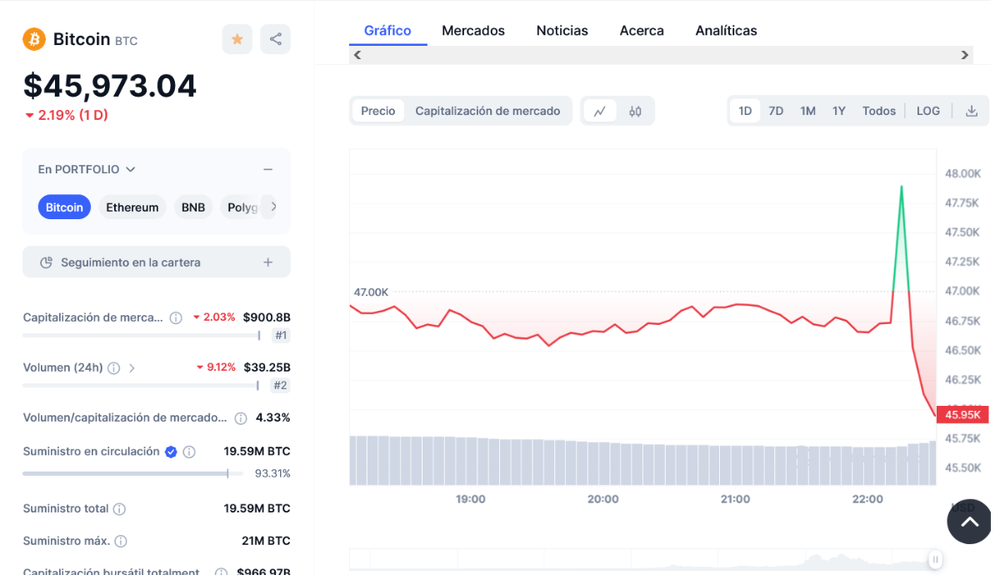Click the Bitcoin logo icon

32,39
